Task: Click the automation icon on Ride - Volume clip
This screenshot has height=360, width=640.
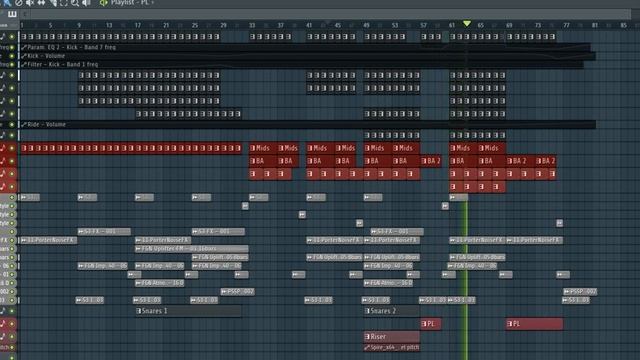Action: [24, 124]
